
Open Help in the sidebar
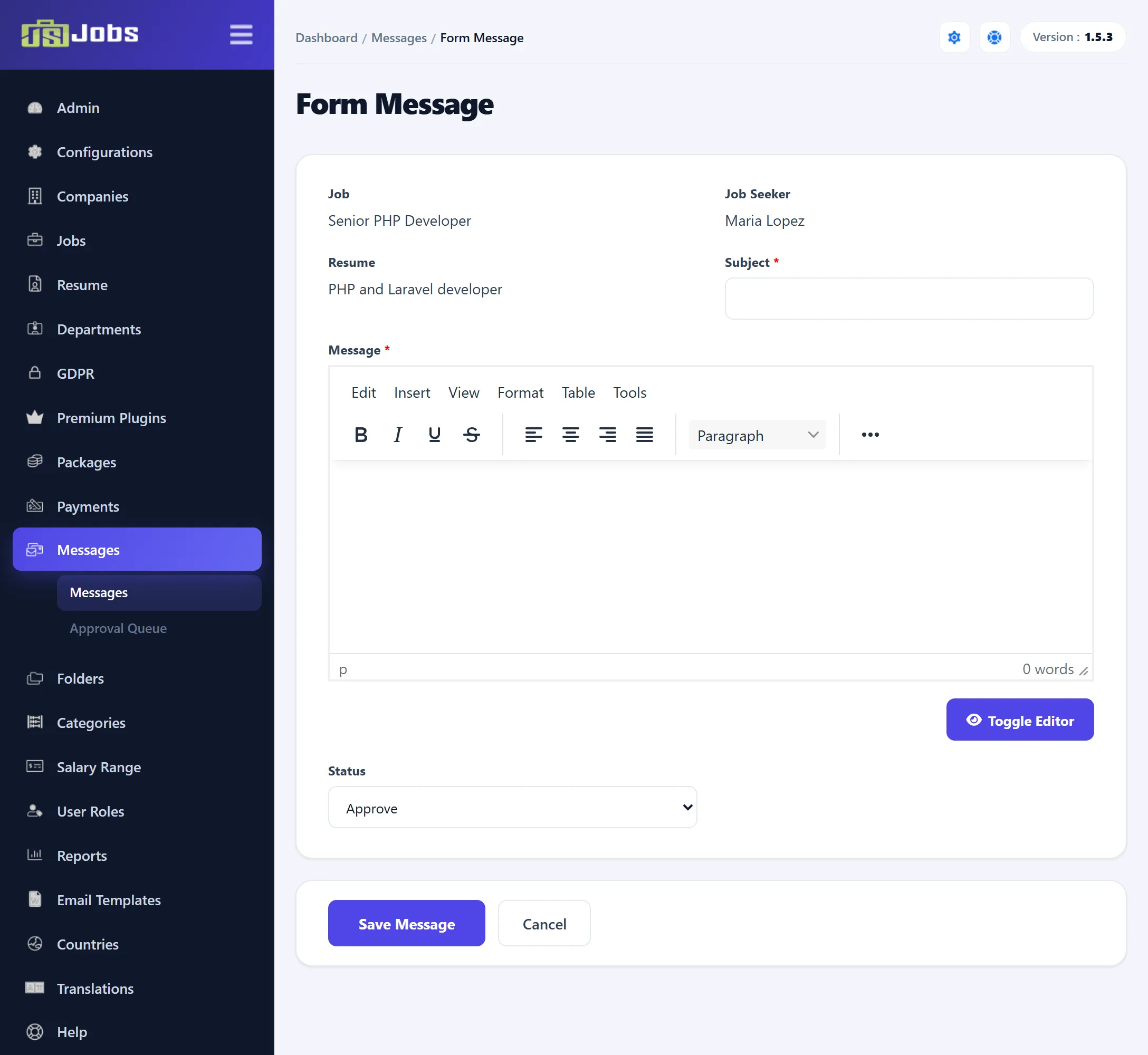(137, 1032)
